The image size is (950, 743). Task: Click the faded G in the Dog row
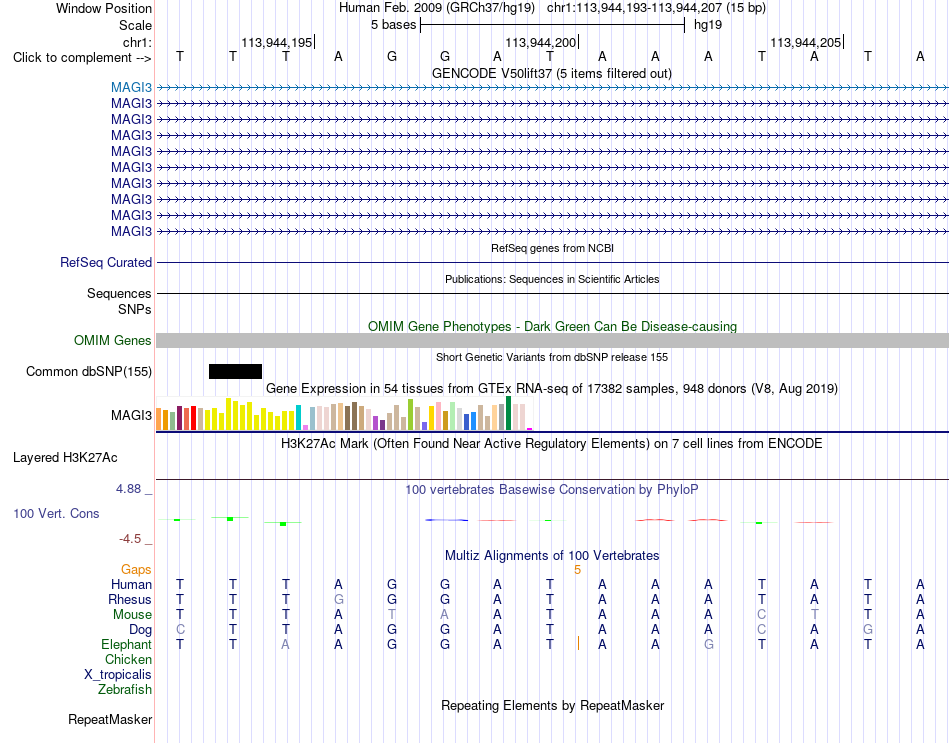point(868,630)
